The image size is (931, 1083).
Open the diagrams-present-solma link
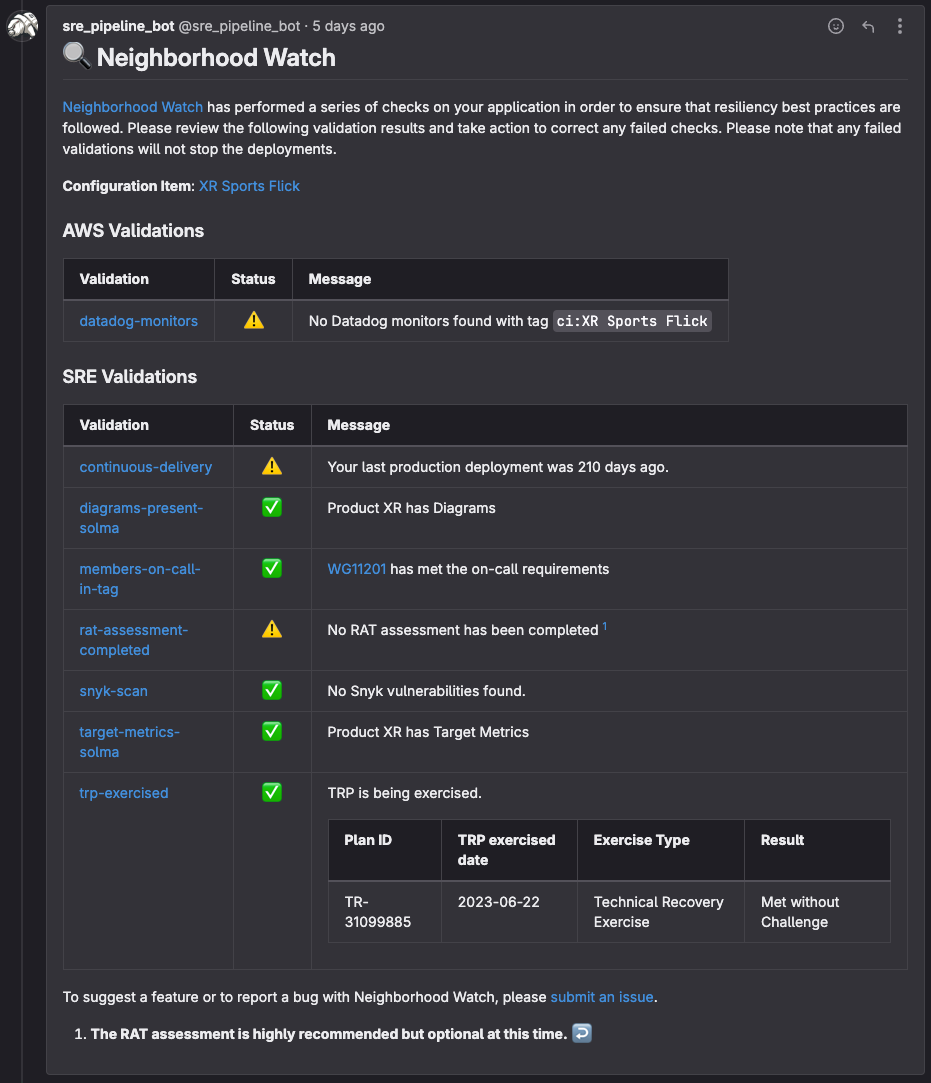[x=141, y=518]
